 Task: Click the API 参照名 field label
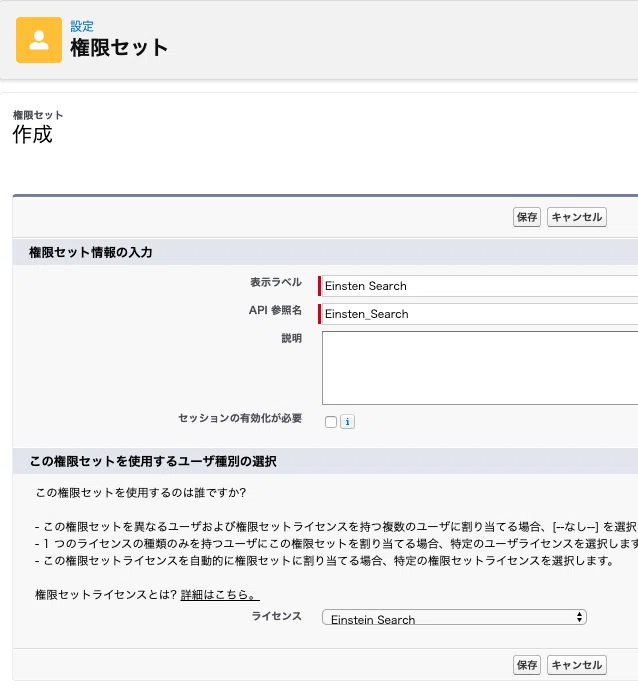(275, 310)
